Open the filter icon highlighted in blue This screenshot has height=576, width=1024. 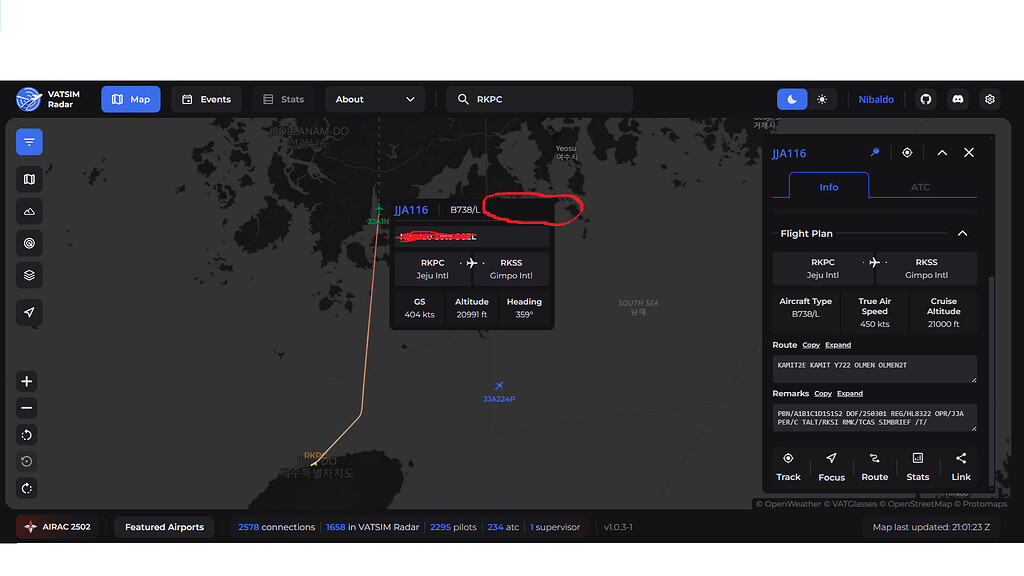click(28, 142)
